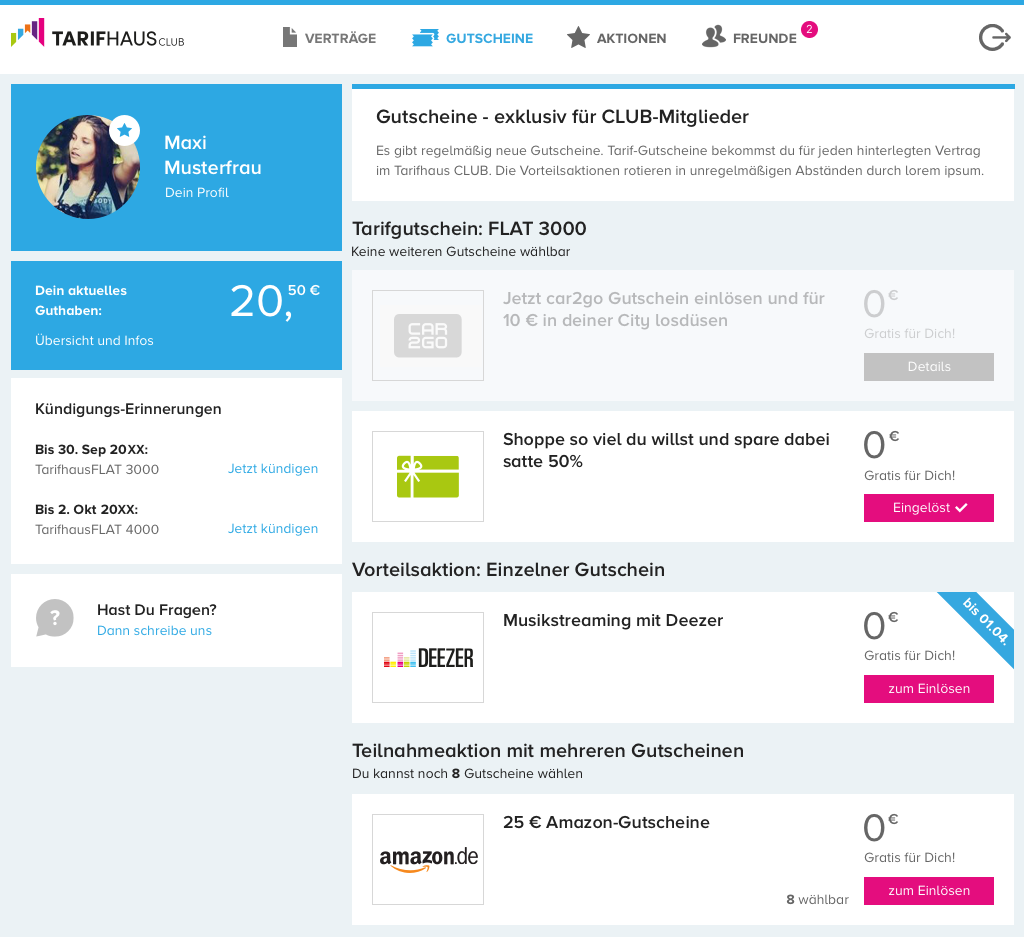Cancel the TarifhausFLAT 4000 contract
This screenshot has height=937, width=1024.
coord(273,529)
